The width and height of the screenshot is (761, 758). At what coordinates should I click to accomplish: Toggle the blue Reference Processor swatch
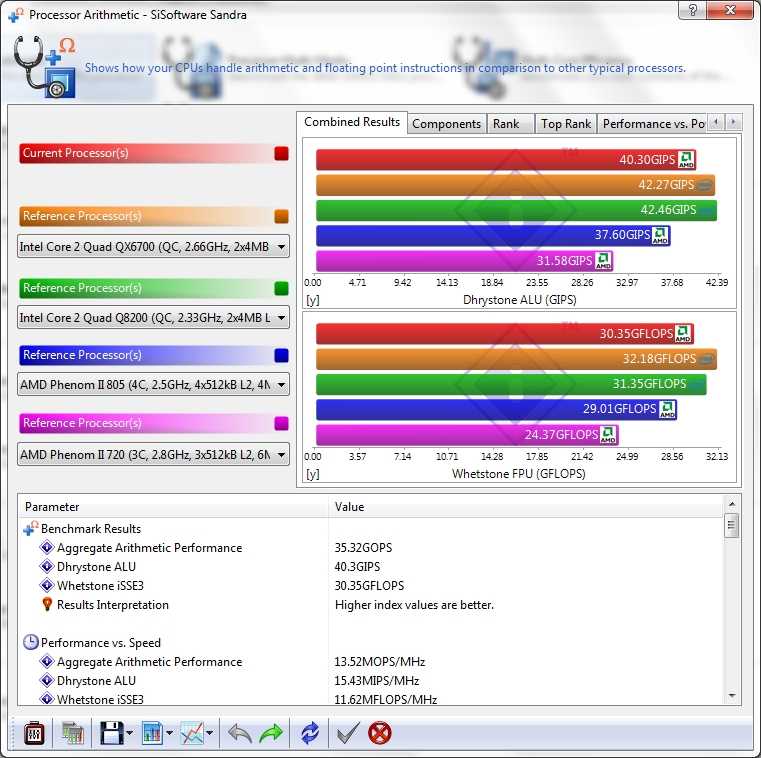pyautogui.click(x=281, y=355)
